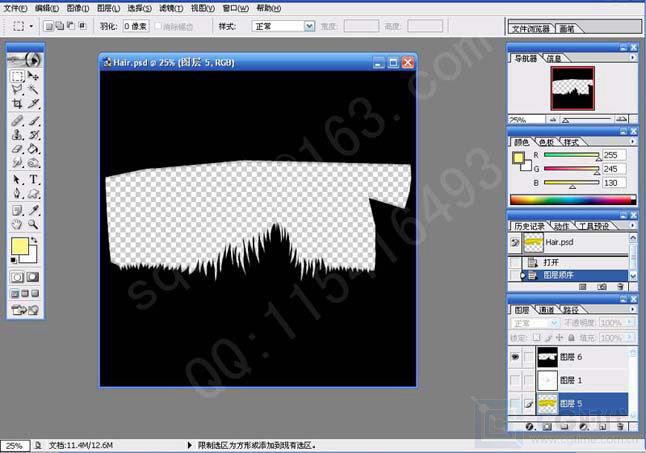Pick the Crop tool
Viewport: 646px width, 453px height.
coord(17,104)
